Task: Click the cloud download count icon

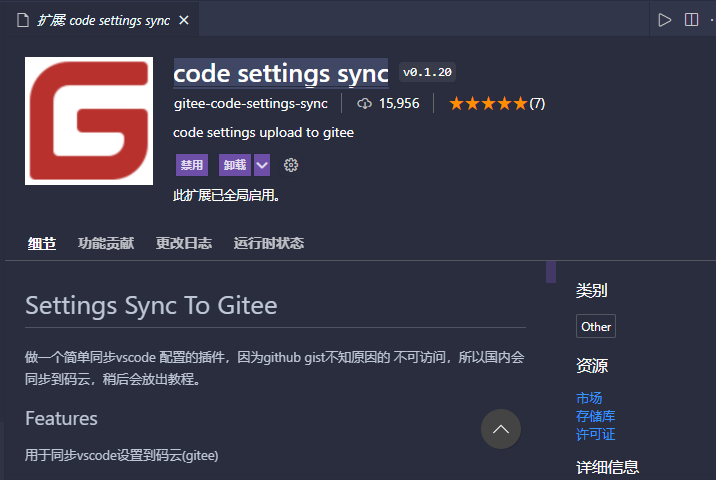Action: pos(364,104)
